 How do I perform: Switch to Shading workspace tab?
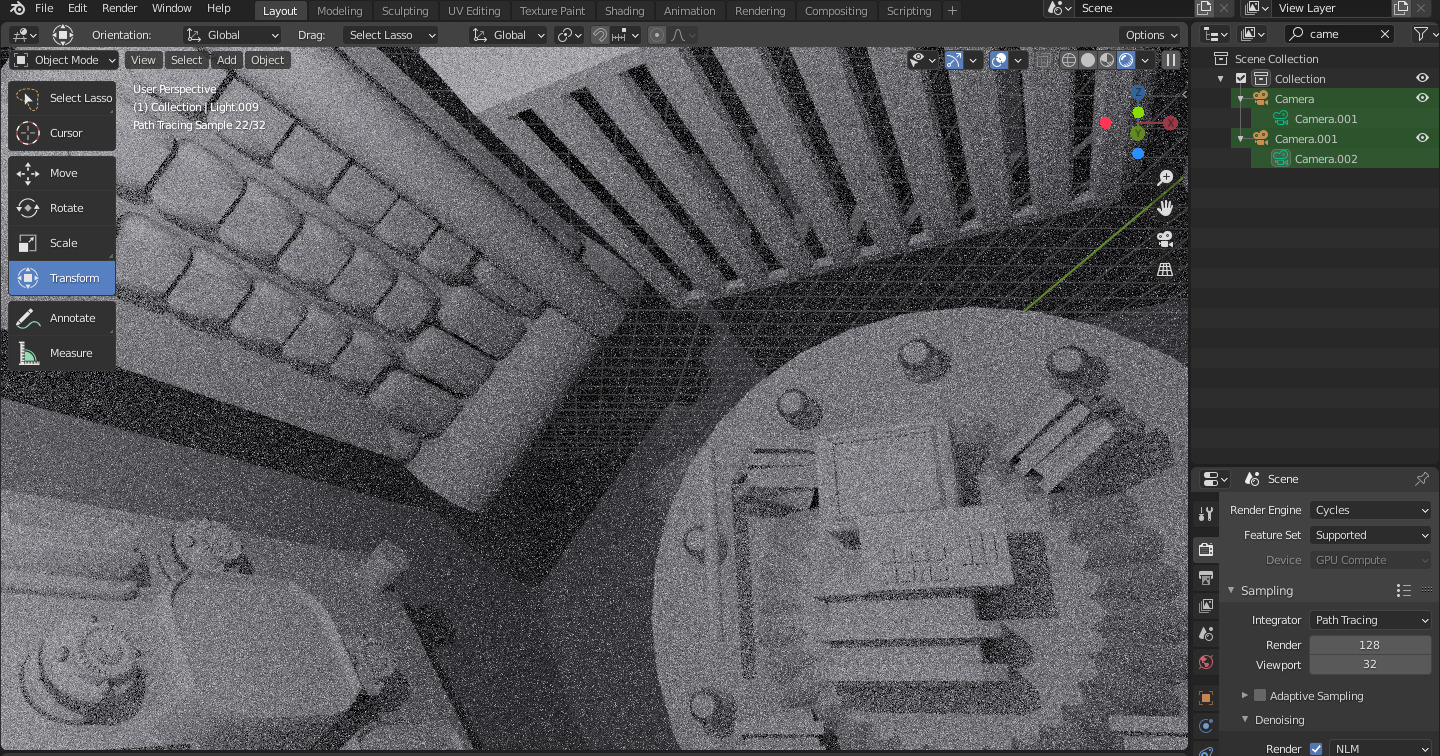(624, 11)
